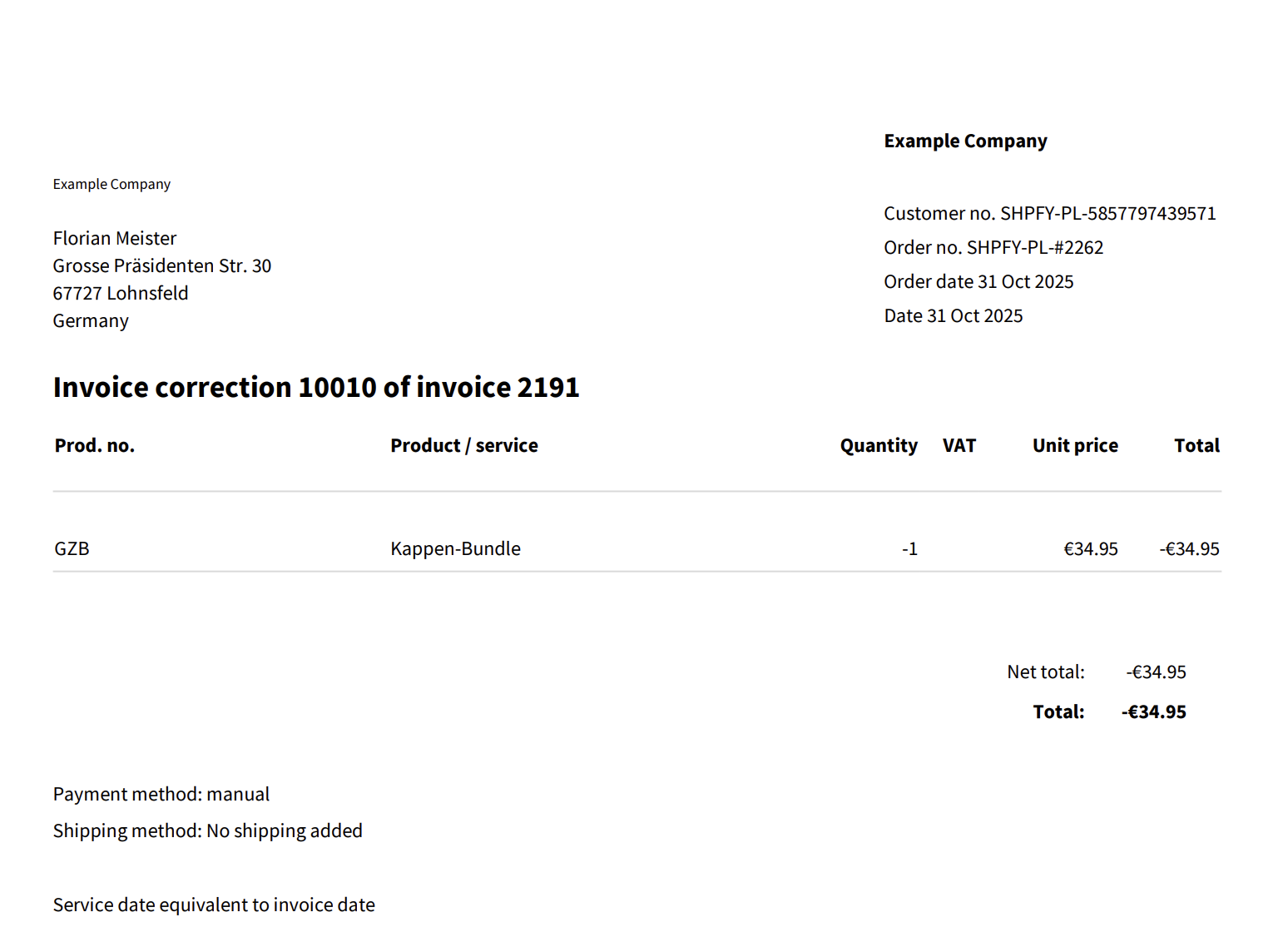
Task: Click the postal line 67727 Lohnsfeld
Action: [121, 294]
